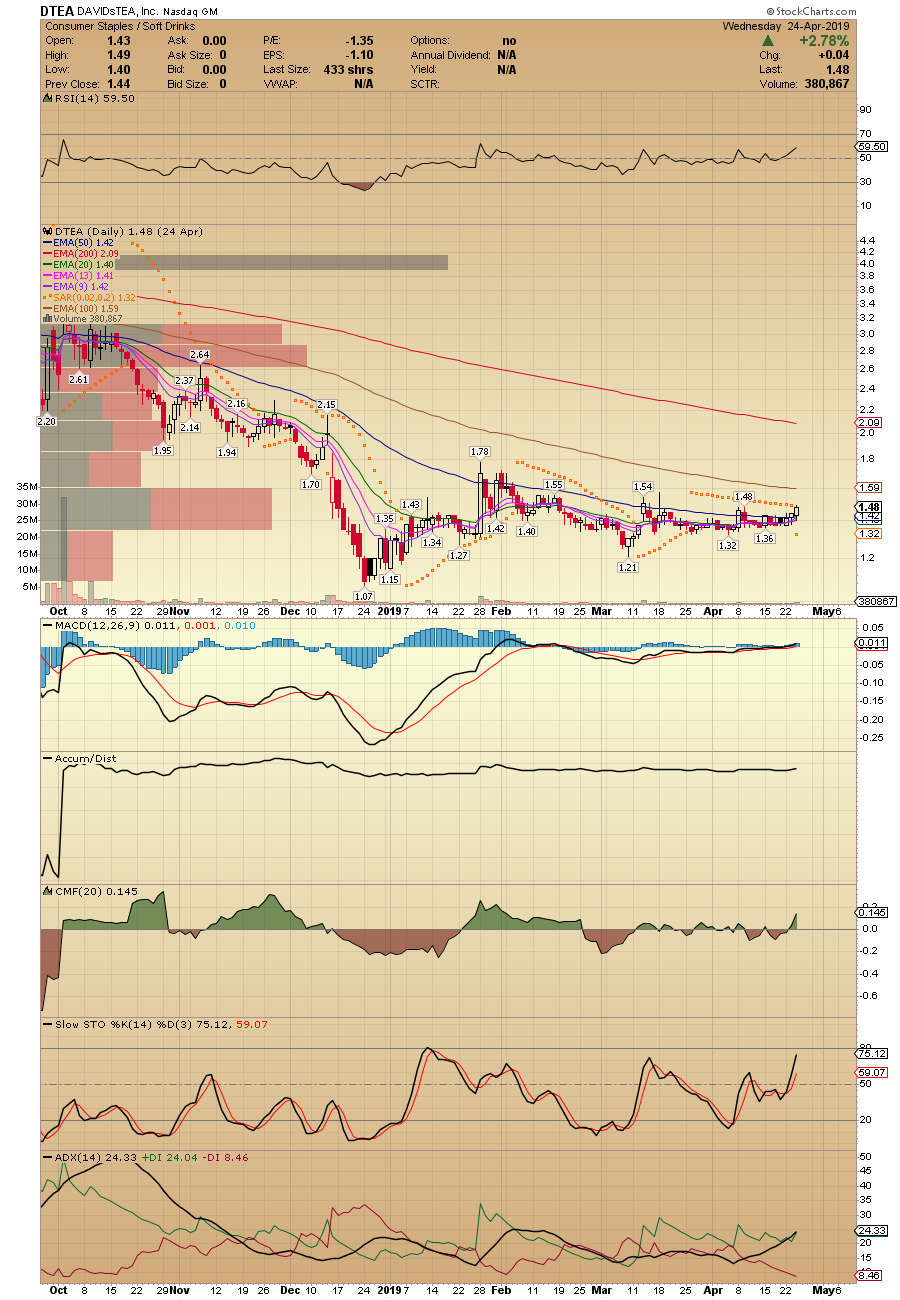Click the RSI(14) indicator mountain icon

(x=46, y=99)
